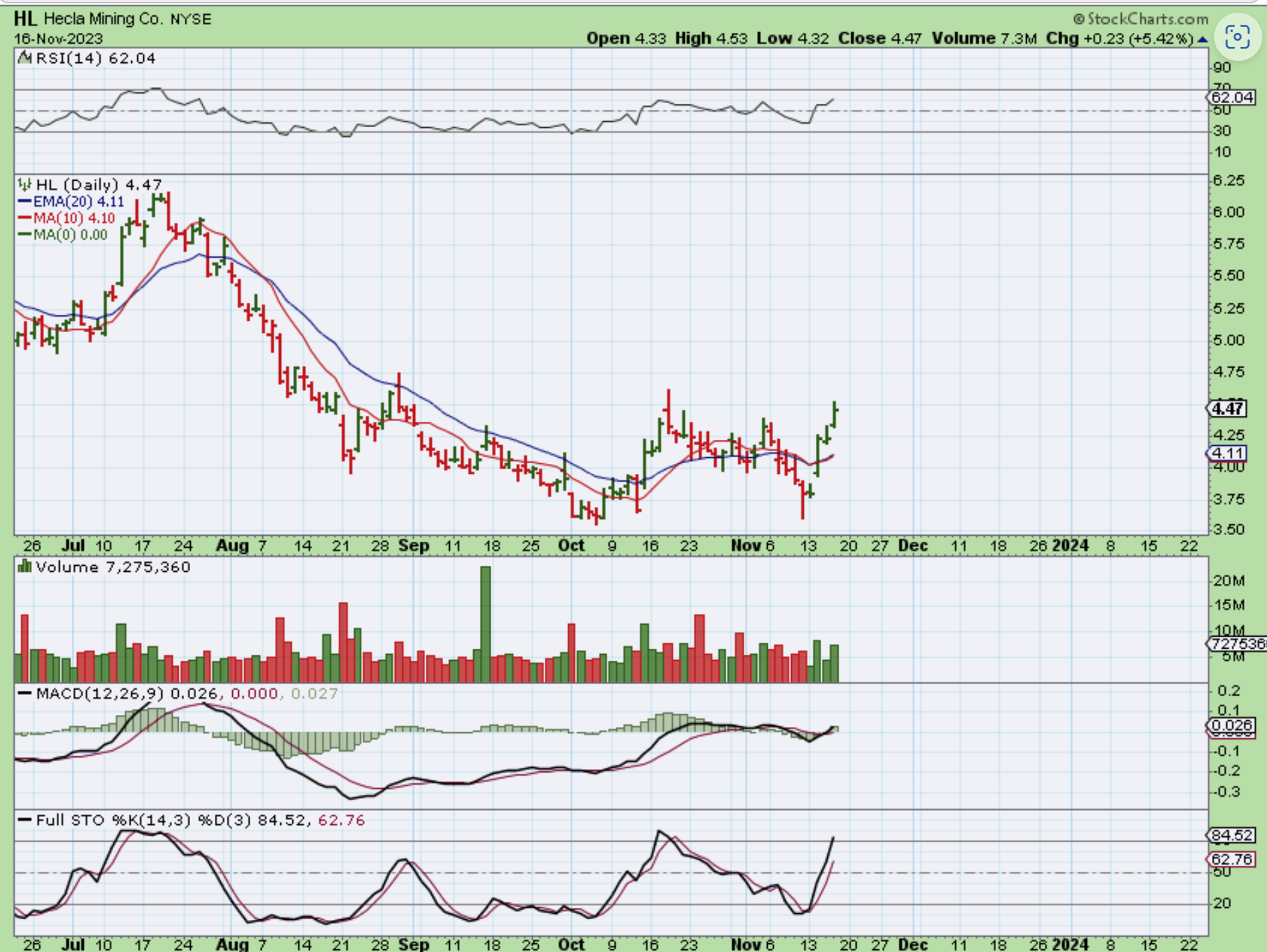This screenshot has width=1267, height=952.
Task: Click the blue EMA(20) 4.11 legend entry
Action: tap(71, 202)
